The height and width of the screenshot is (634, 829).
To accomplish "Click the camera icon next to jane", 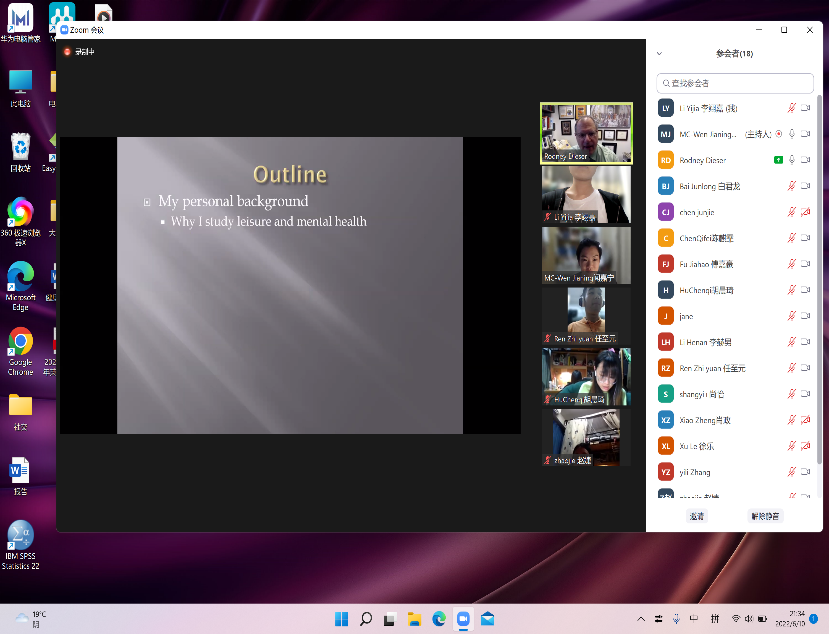I will tap(805, 315).
